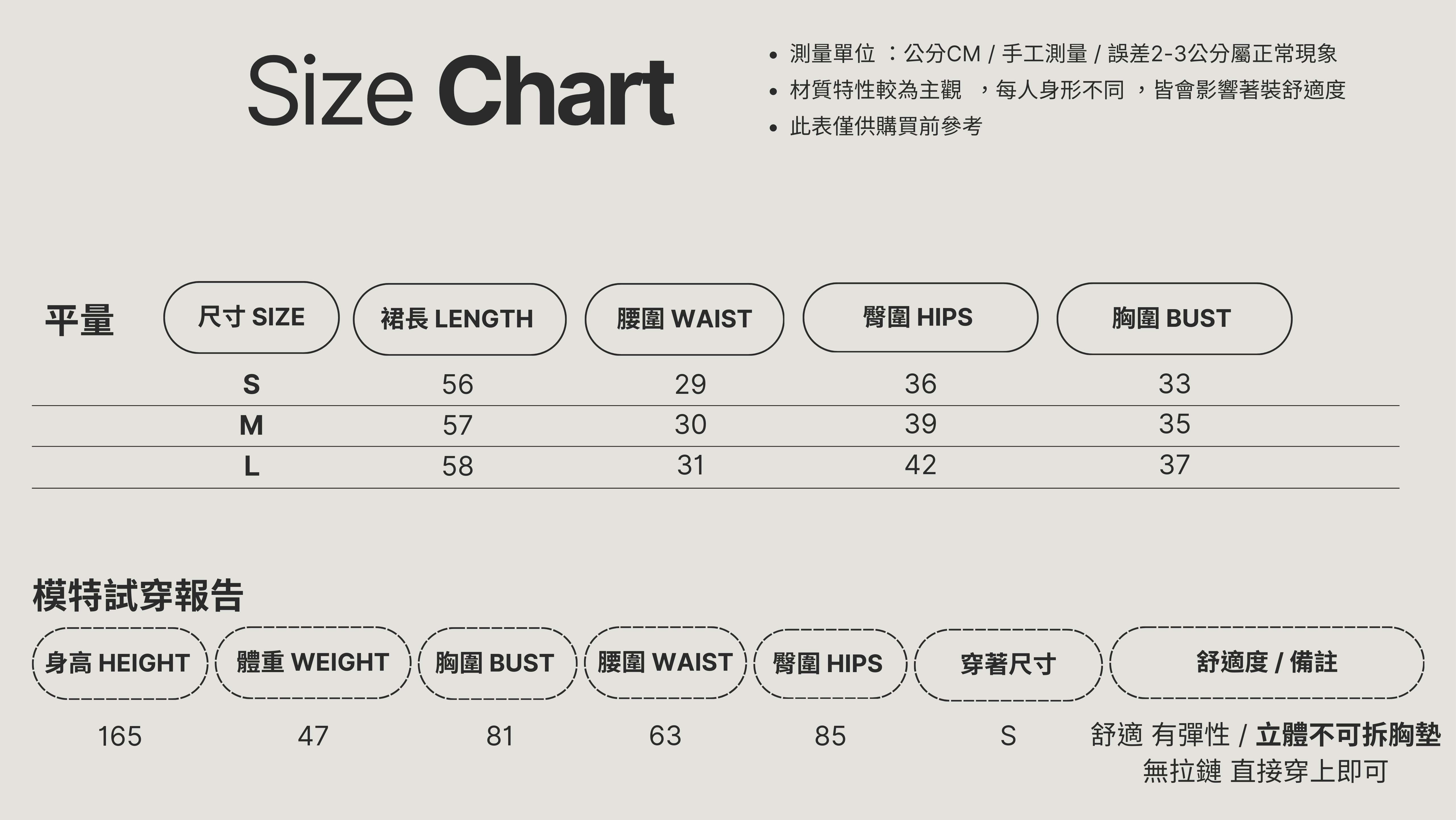Click the 胸圍 BUST header in the flat-measure row
Screen dimensions: 1456x820
click(x=1174, y=319)
